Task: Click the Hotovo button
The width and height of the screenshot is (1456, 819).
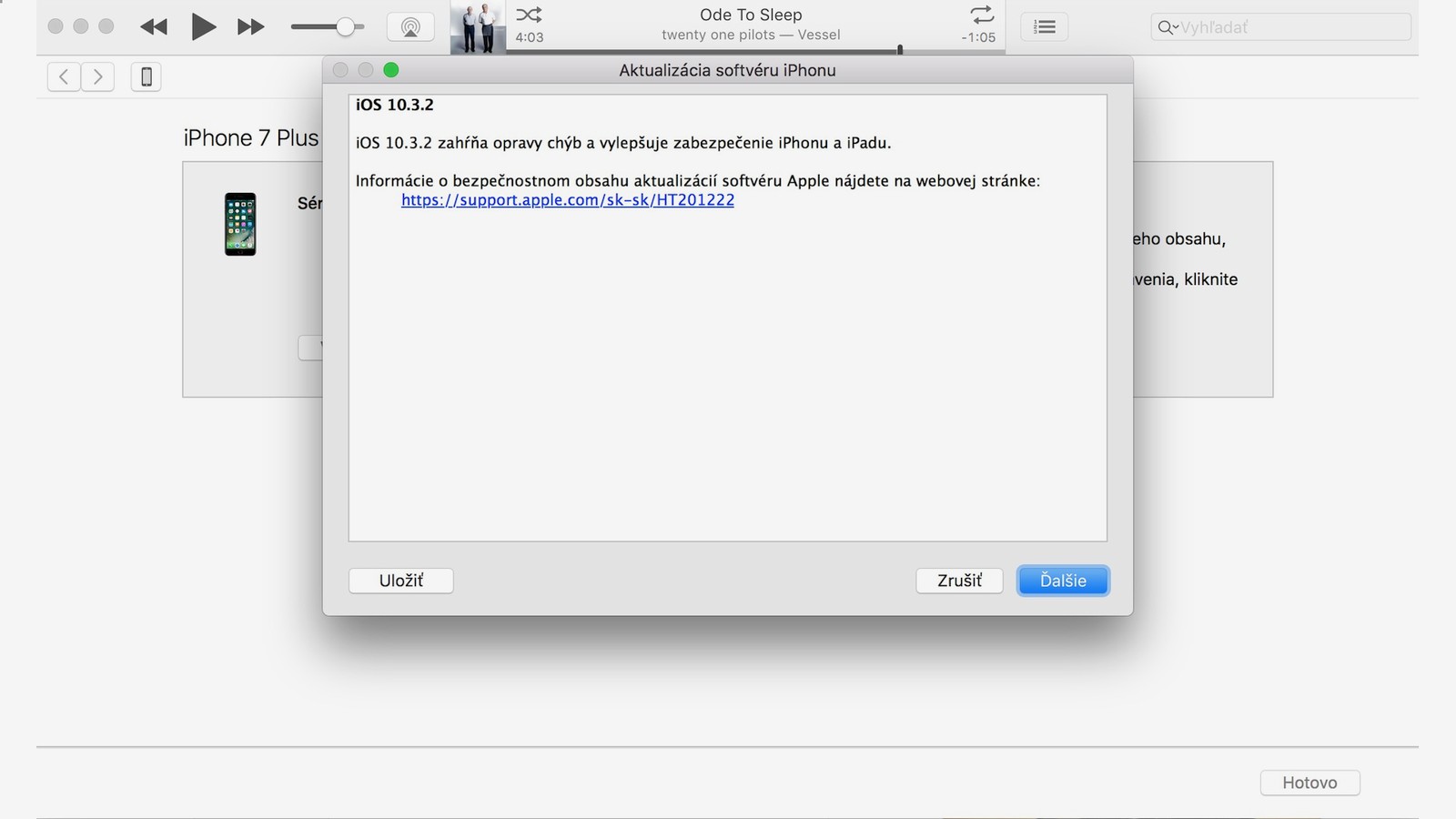Action: pyautogui.click(x=1309, y=783)
